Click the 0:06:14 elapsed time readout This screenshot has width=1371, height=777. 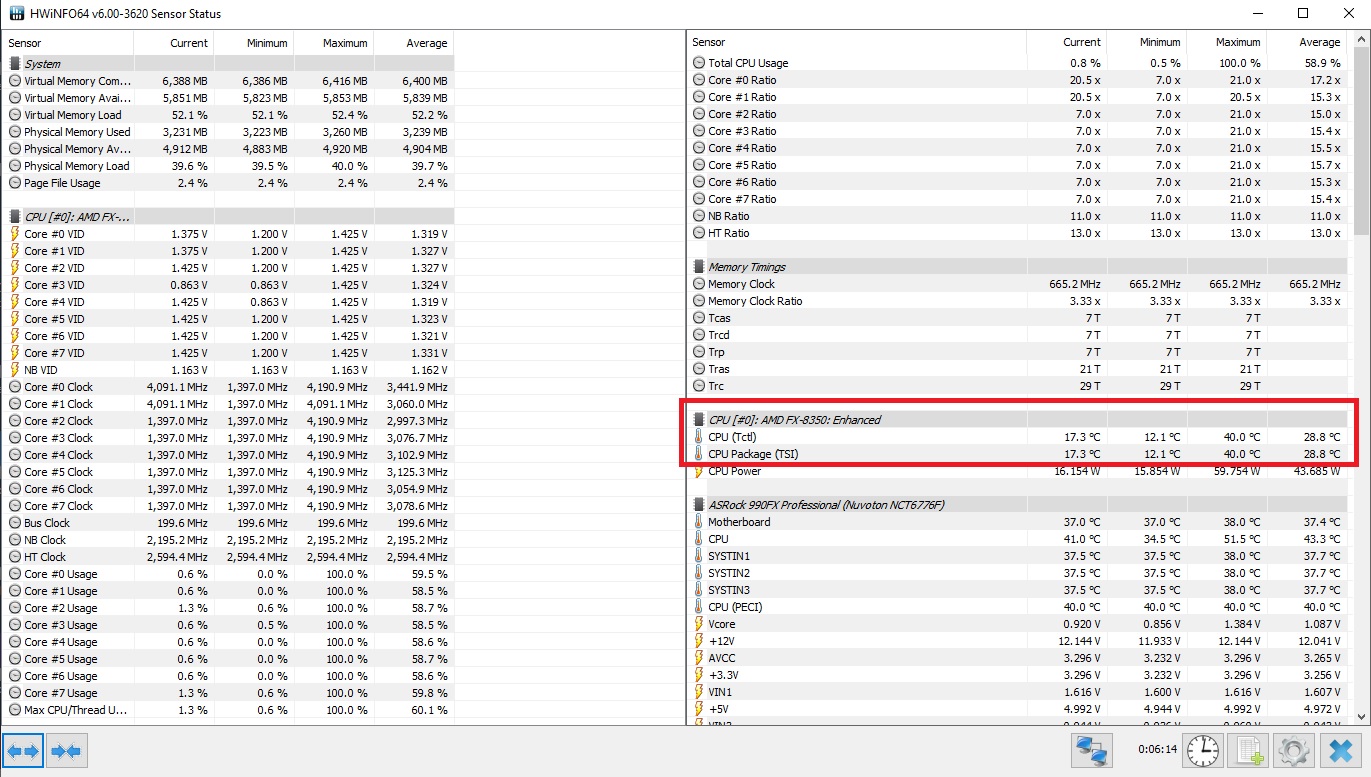pyautogui.click(x=1157, y=748)
